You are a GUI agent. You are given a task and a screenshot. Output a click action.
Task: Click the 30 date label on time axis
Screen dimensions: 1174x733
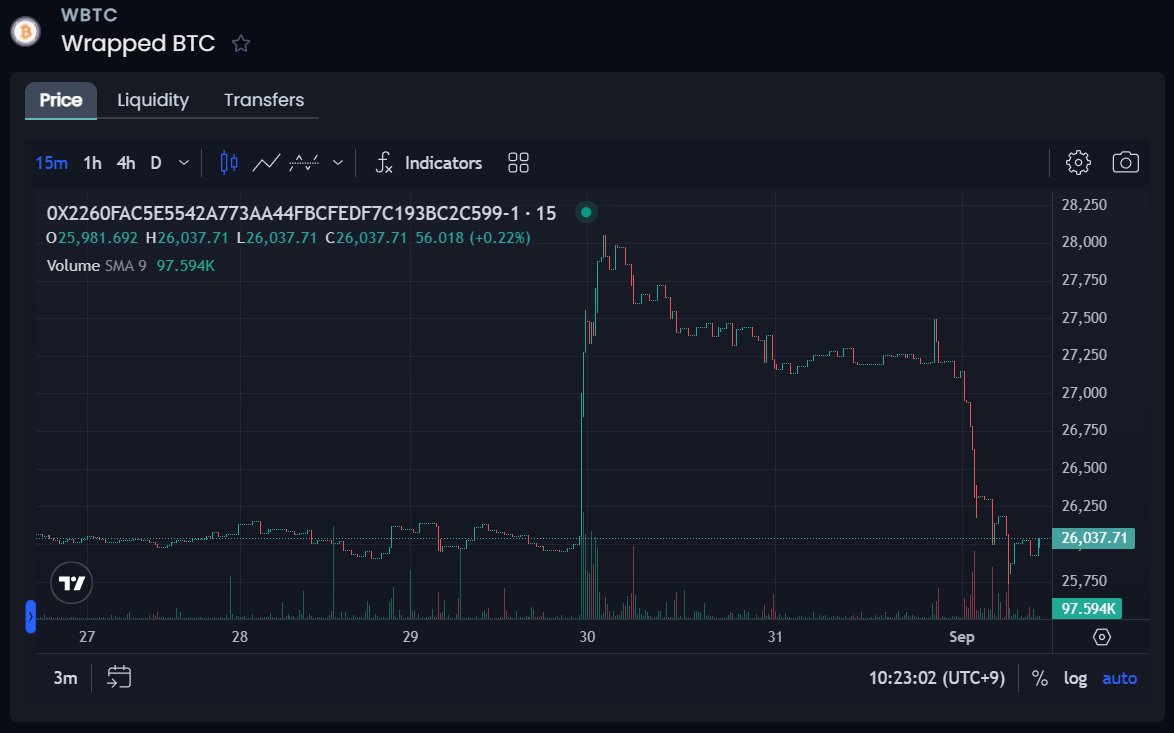pyautogui.click(x=587, y=637)
